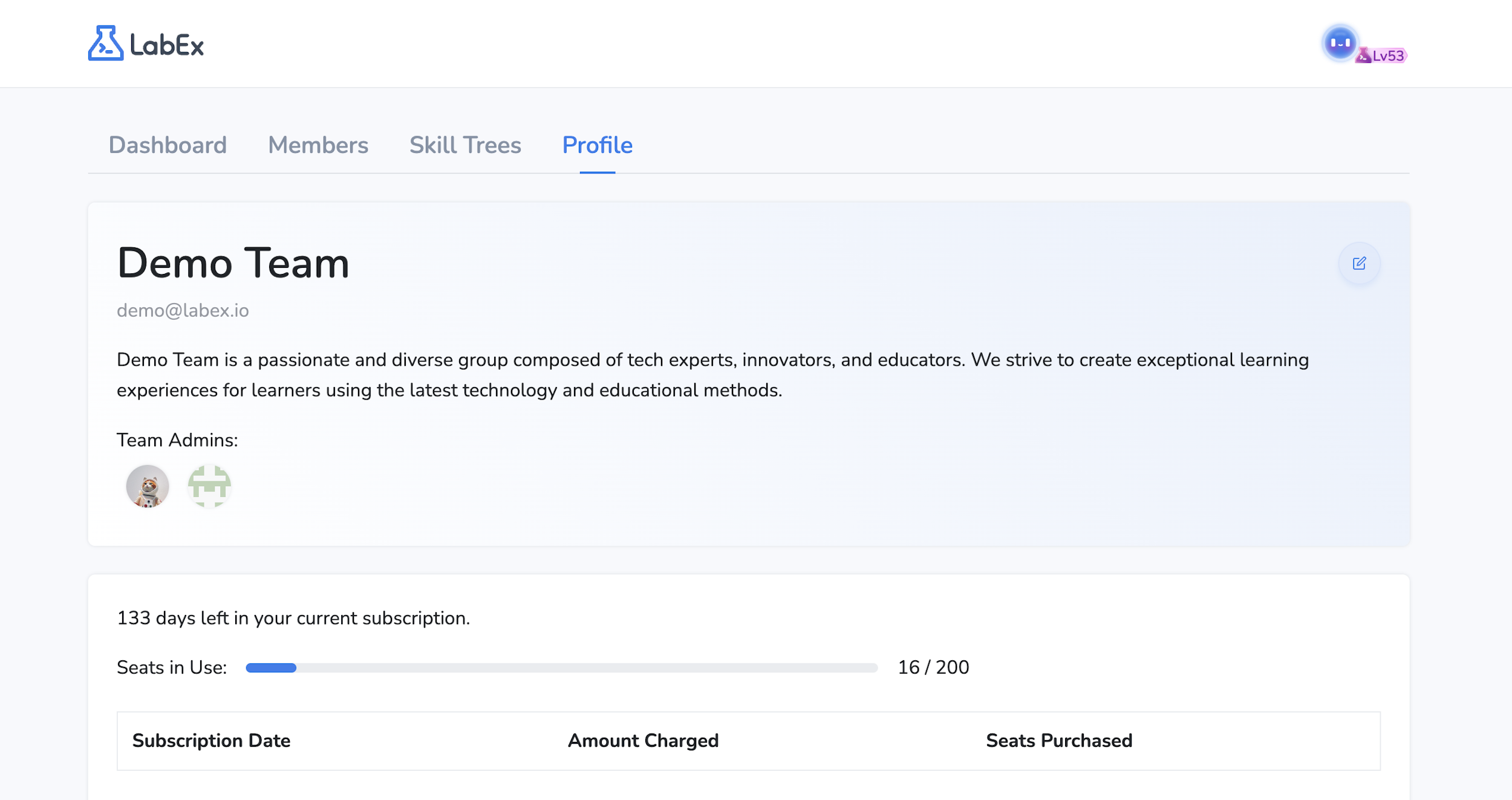Select the 16 / 200 seats counter

(x=933, y=668)
